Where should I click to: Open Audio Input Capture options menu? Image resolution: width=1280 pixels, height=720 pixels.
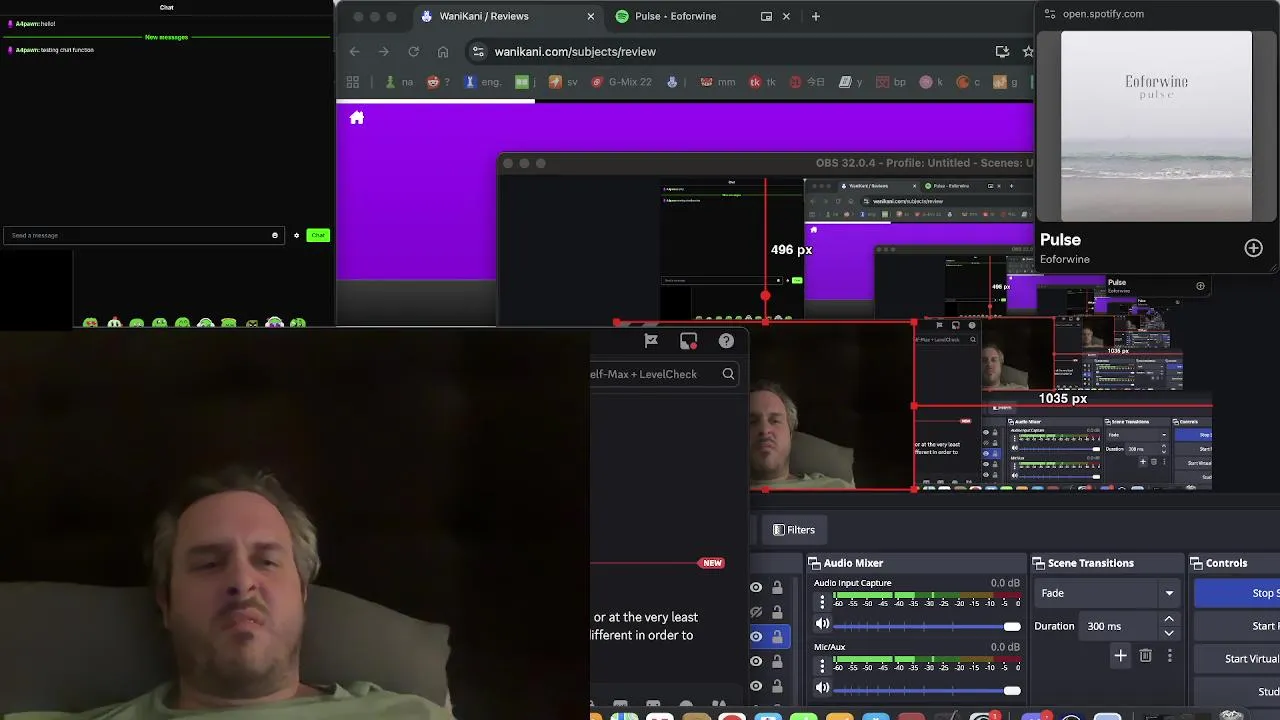pos(823,602)
